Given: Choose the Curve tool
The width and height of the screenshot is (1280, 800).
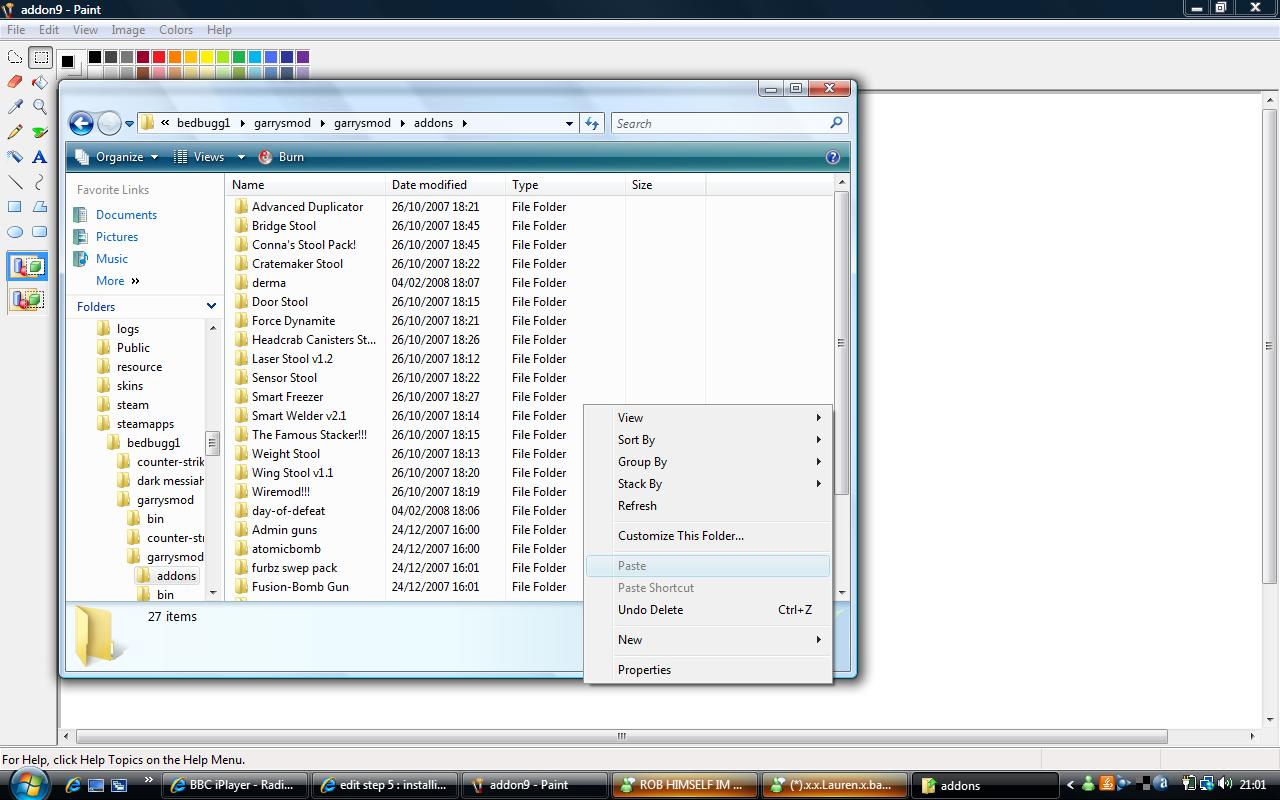Looking at the screenshot, I should click(40, 182).
